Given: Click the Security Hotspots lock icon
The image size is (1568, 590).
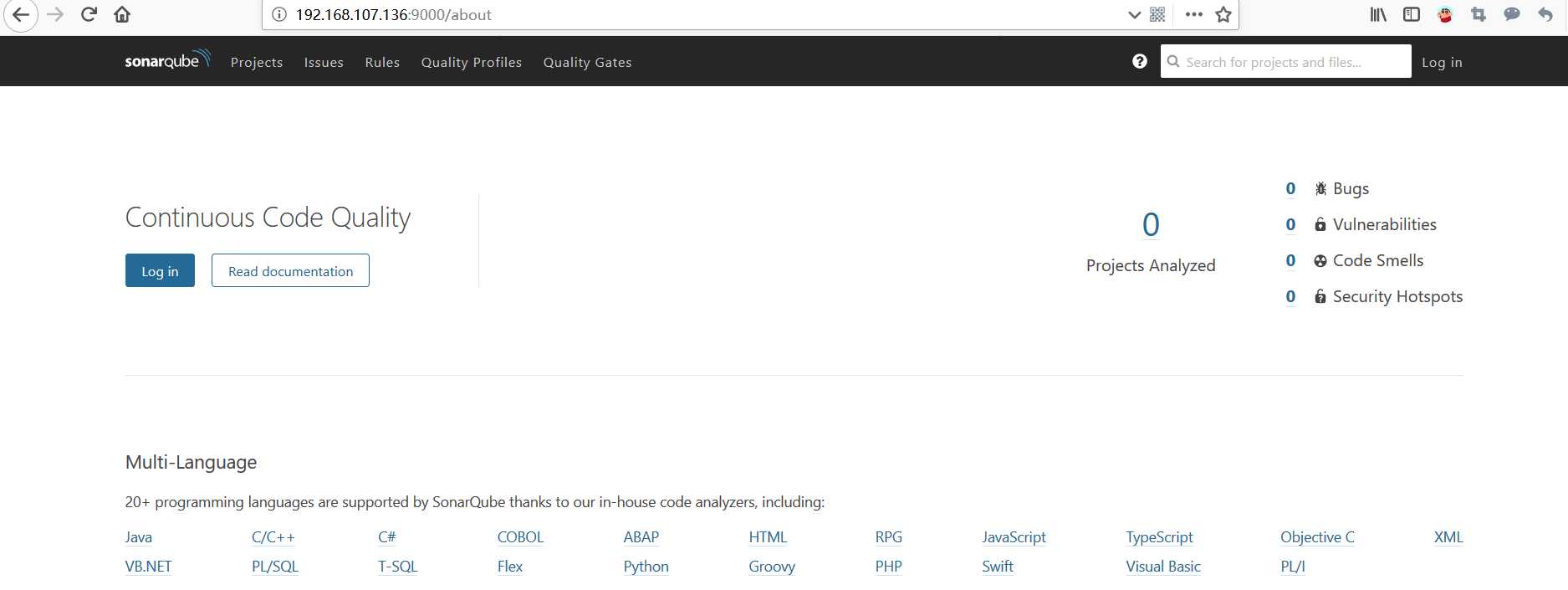Looking at the screenshot, I should [1320, 296].
